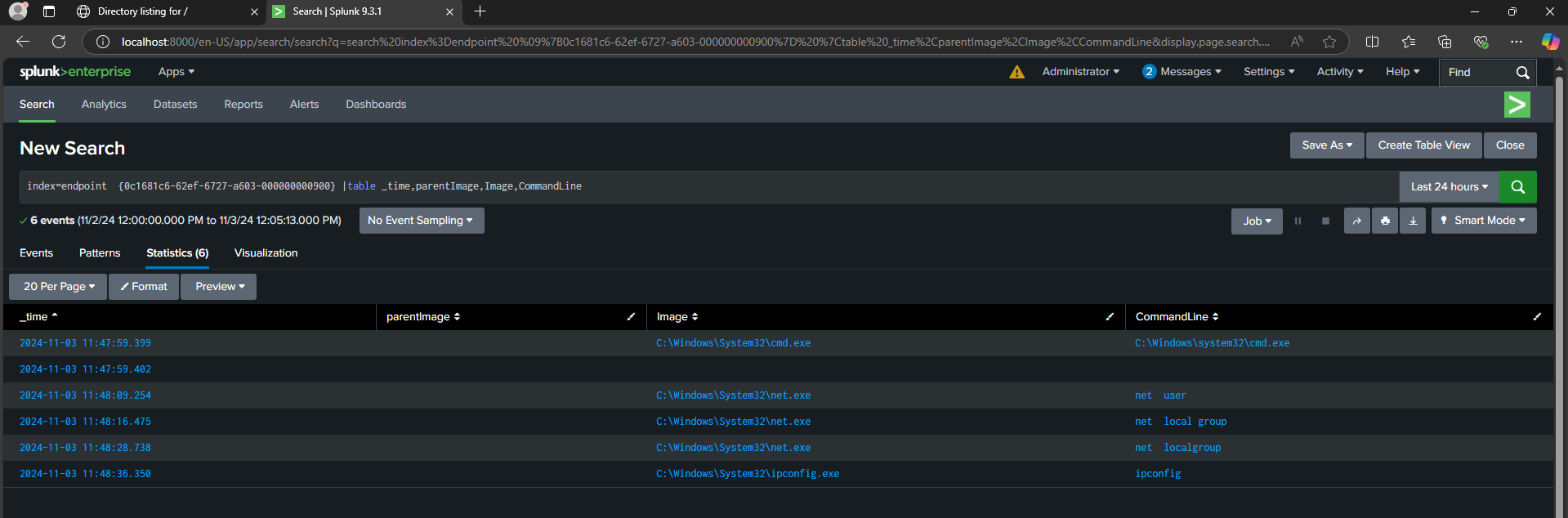Sort by the parentImage column header
1568x518 pixels.
[x=423, y=317]
